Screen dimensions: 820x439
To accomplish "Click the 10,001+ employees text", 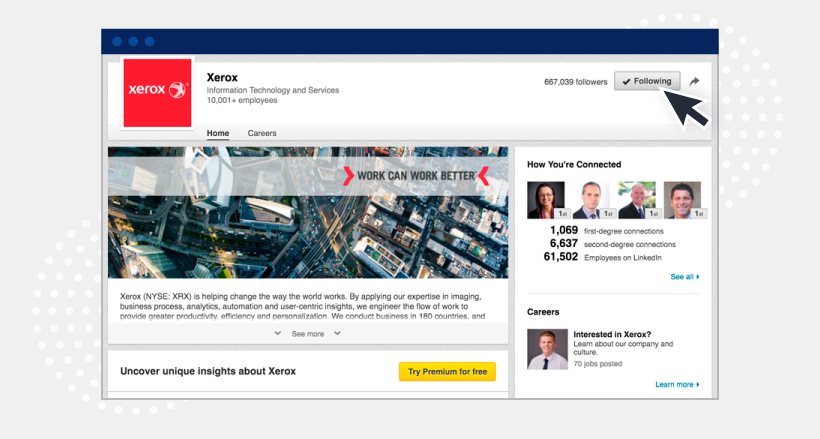I will (242, 100).
